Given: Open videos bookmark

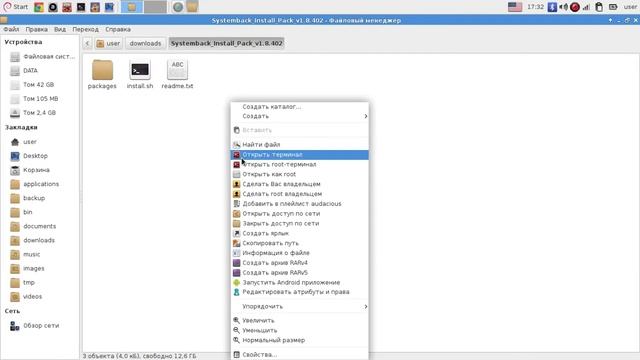Looking at the screenshot, I should pyautogui.click(x=27, y=297).
